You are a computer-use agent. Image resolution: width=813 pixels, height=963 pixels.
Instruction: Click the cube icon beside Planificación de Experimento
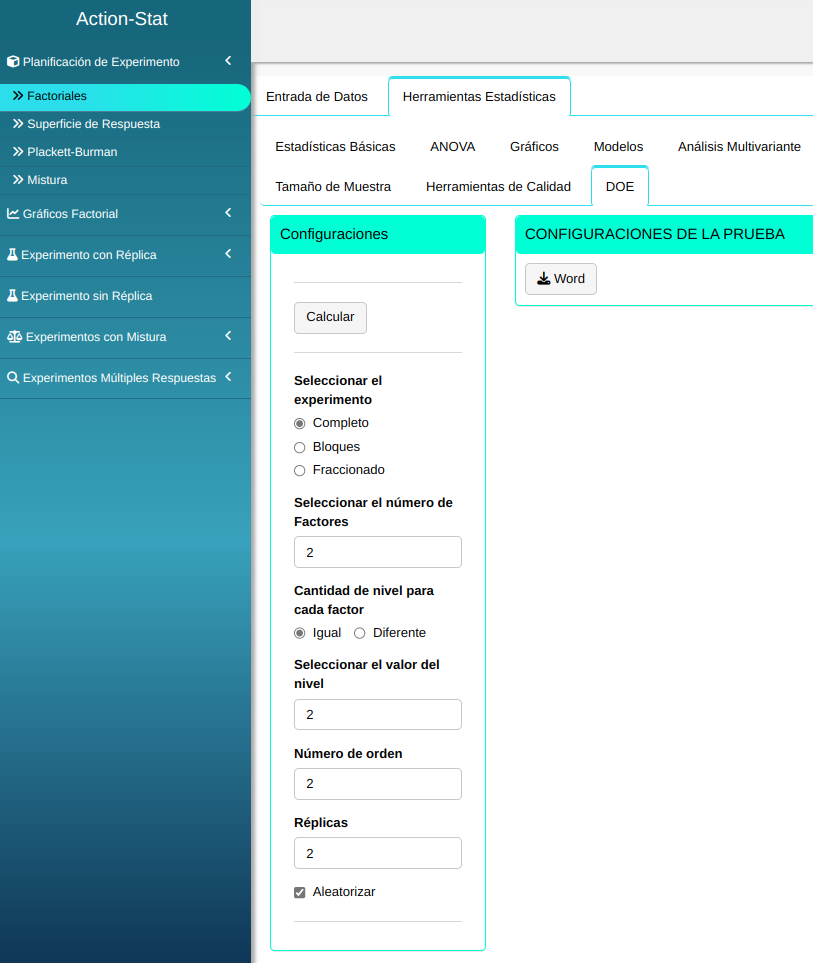13,62
